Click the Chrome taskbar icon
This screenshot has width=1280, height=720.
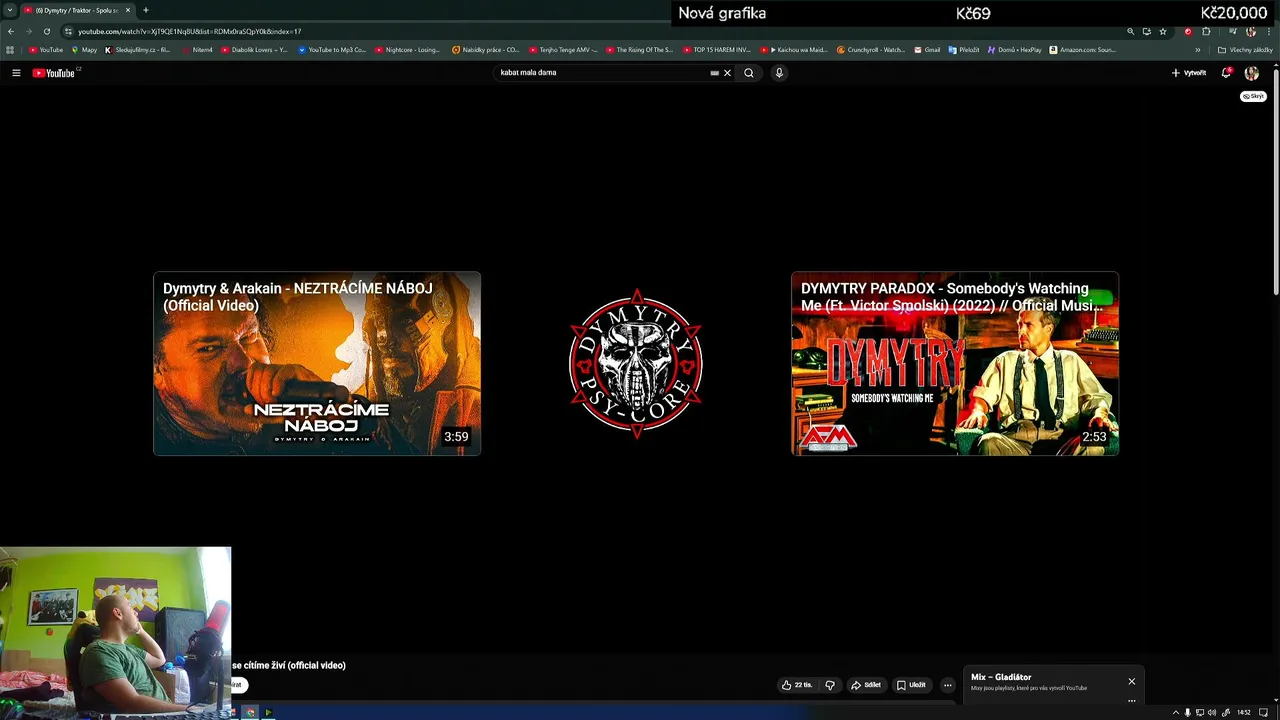pyautogui.click(x=250, y=712)
